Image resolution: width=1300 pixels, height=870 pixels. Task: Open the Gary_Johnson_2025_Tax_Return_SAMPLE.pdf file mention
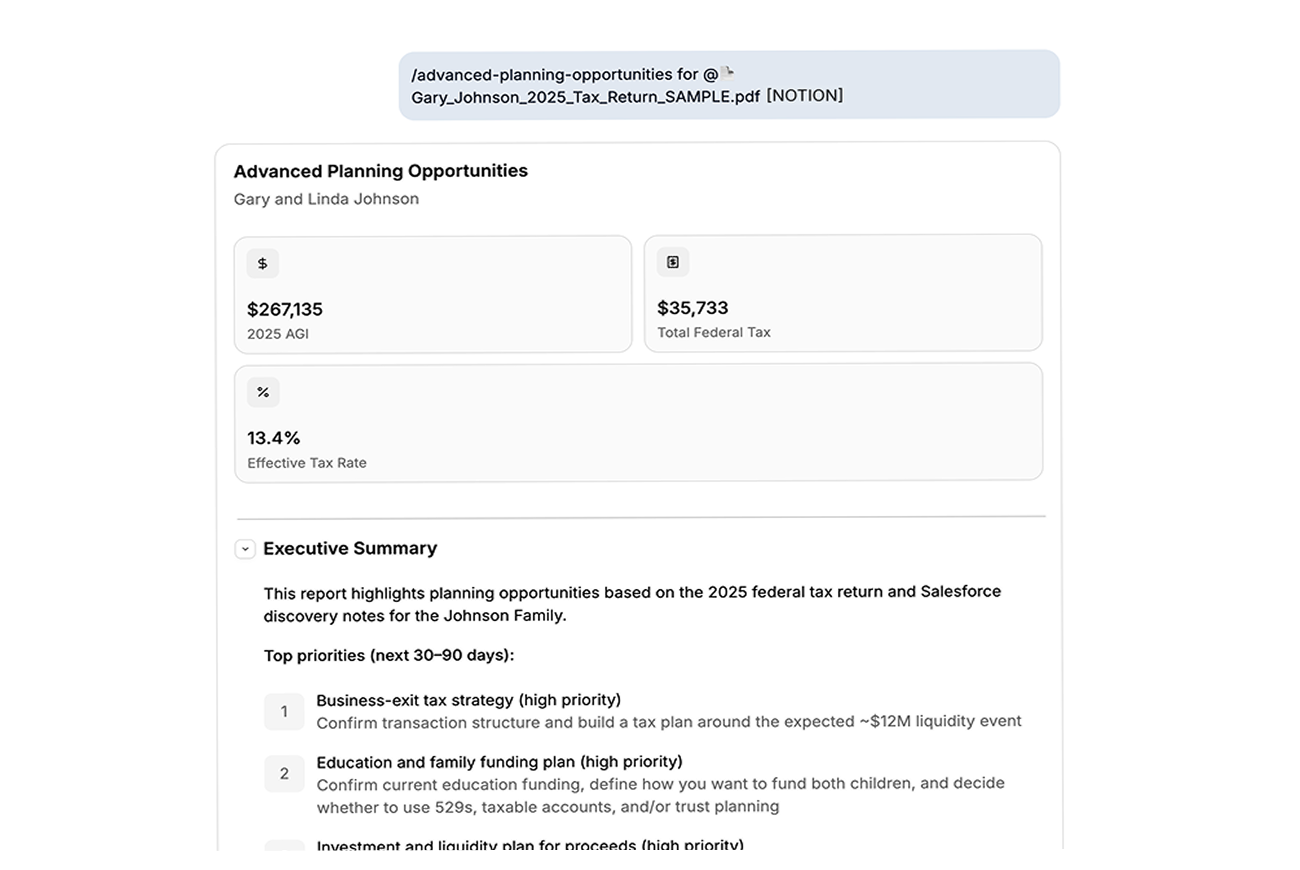coord(585,97)
